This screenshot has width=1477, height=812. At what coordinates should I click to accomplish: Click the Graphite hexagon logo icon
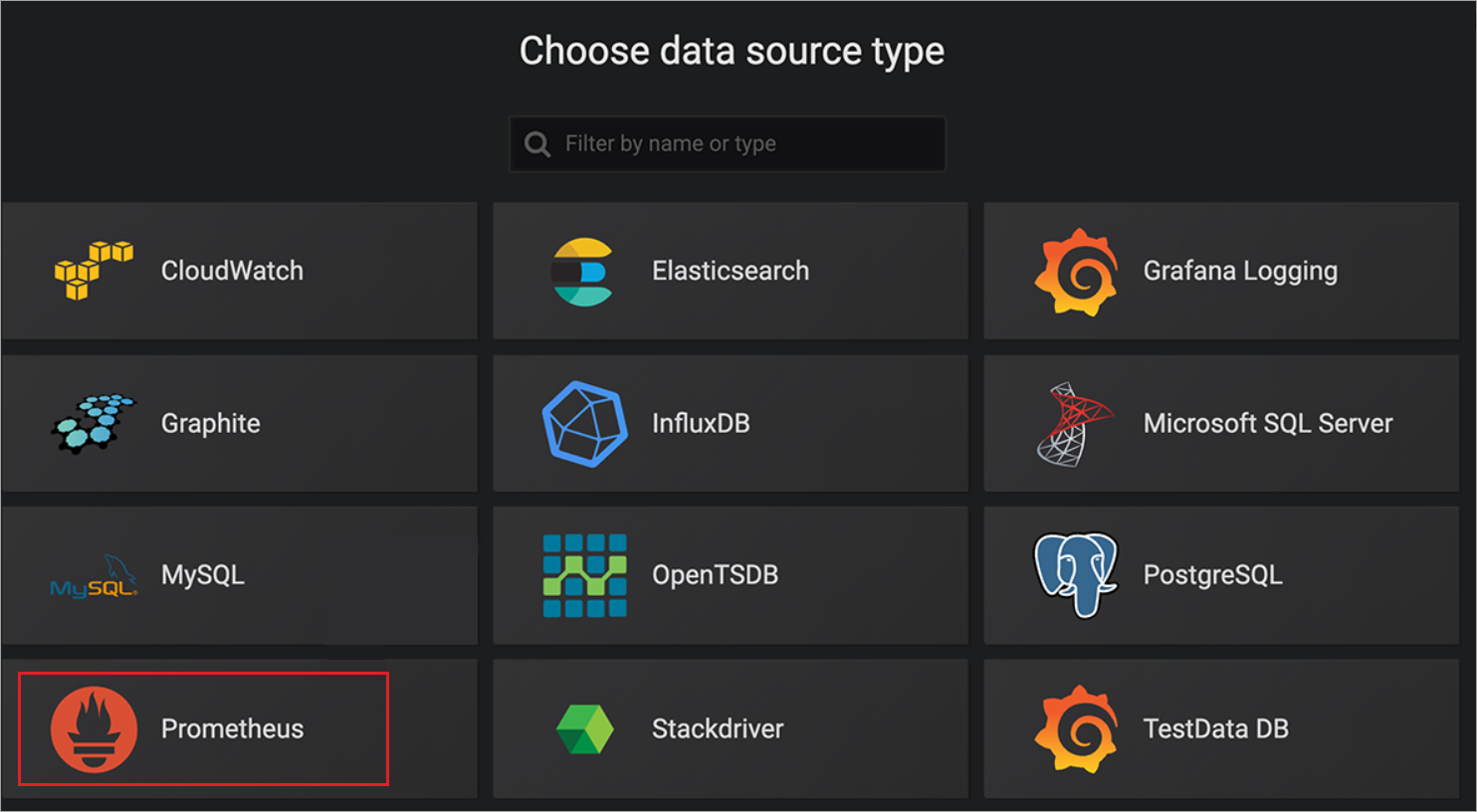point(93,423)
